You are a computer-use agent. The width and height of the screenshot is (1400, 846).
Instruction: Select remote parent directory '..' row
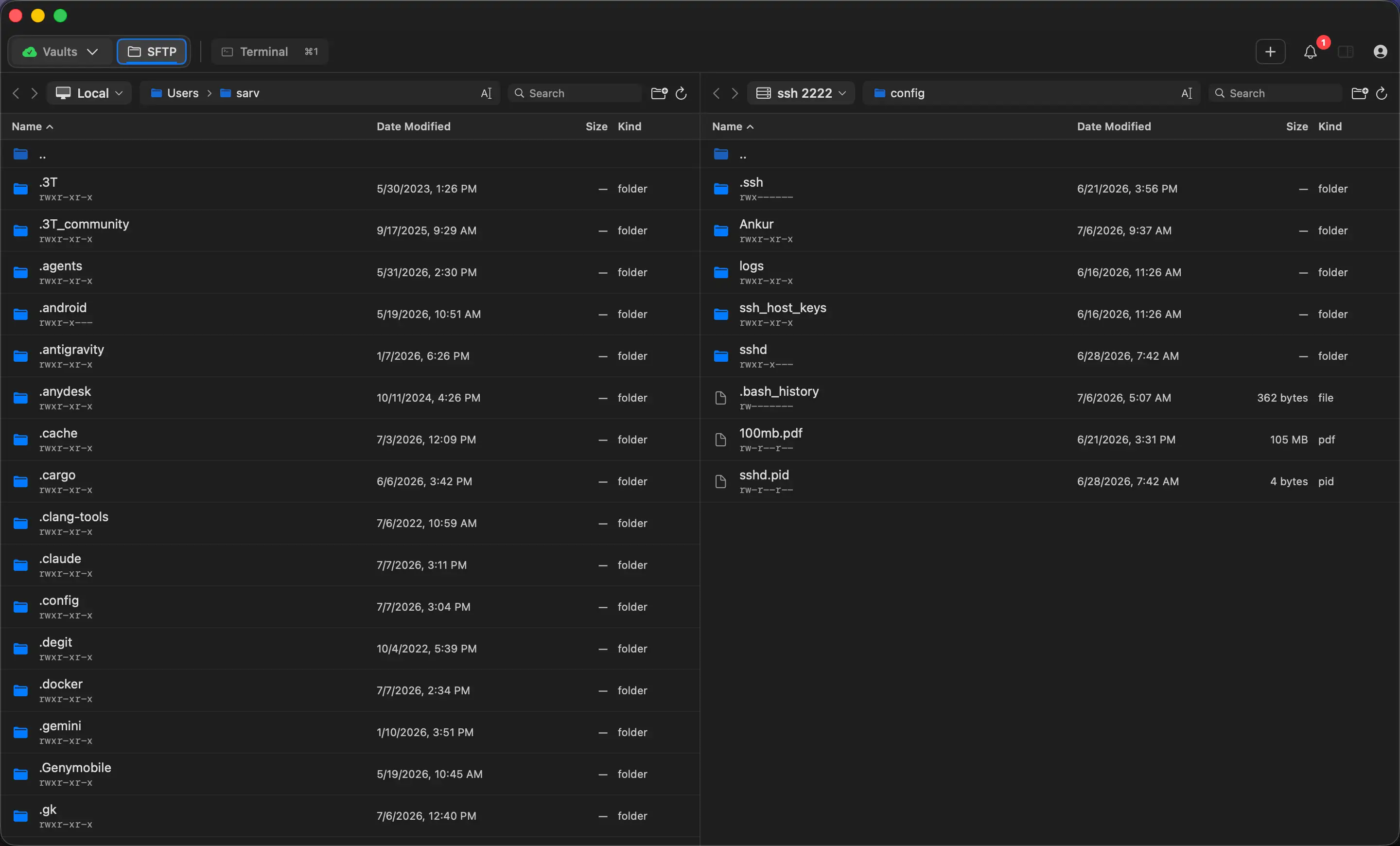[1050, 154]
